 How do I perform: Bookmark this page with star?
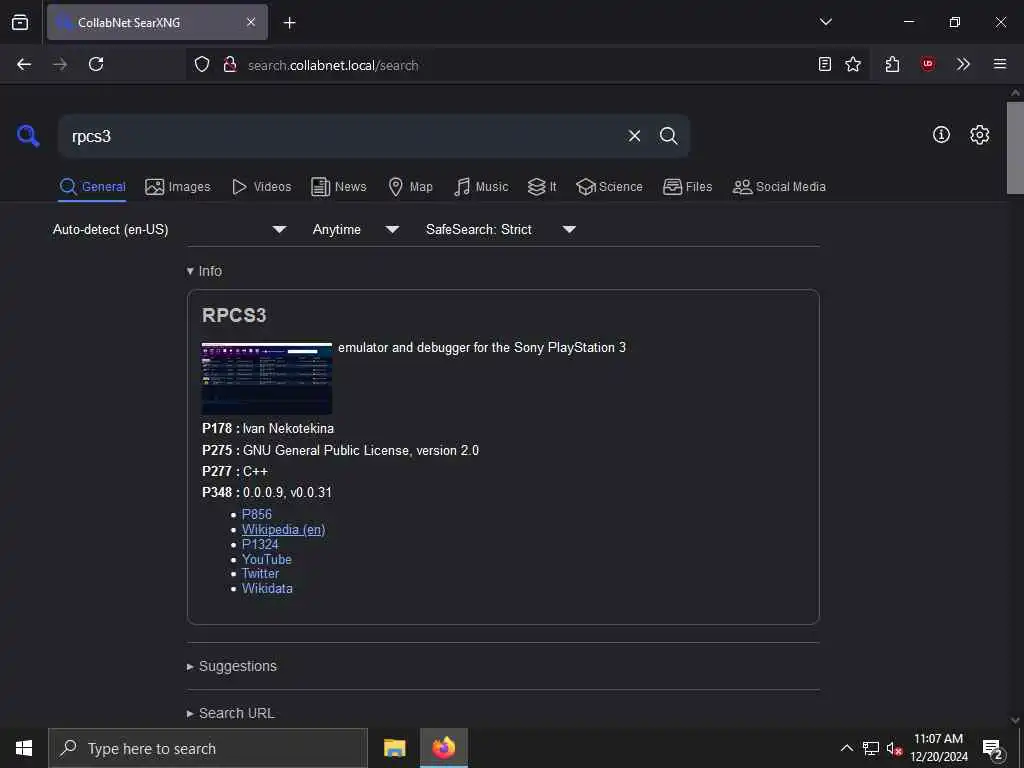point(853,64)
